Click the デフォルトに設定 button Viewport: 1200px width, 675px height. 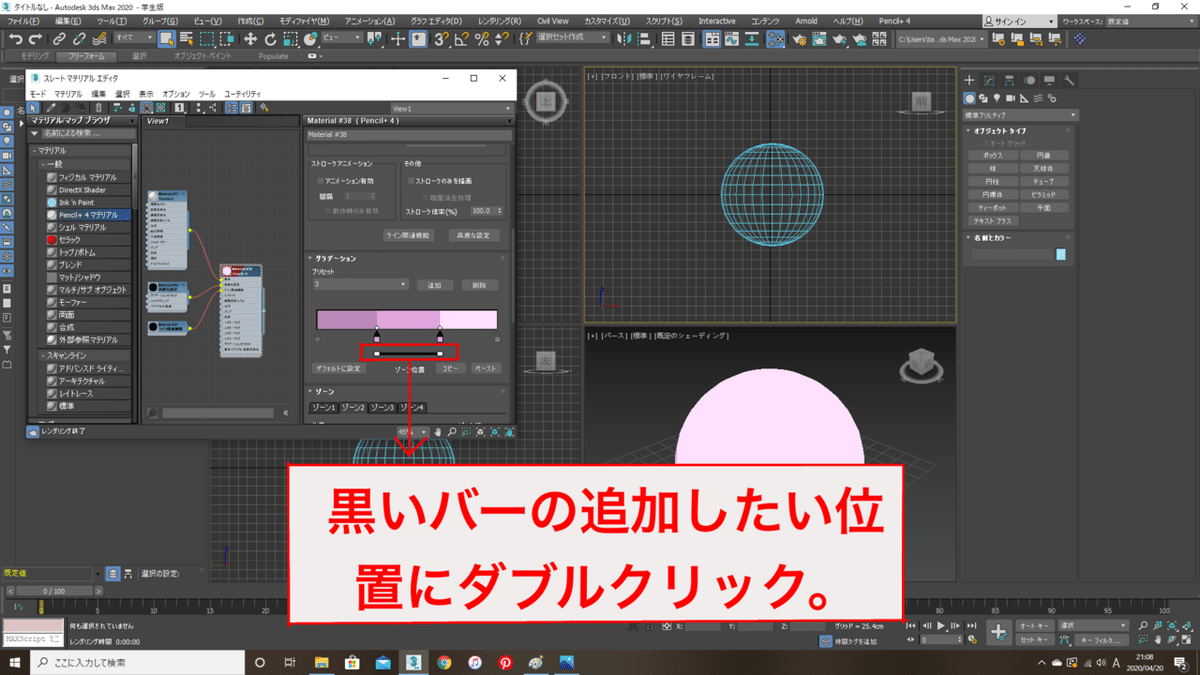click(337, 369)
